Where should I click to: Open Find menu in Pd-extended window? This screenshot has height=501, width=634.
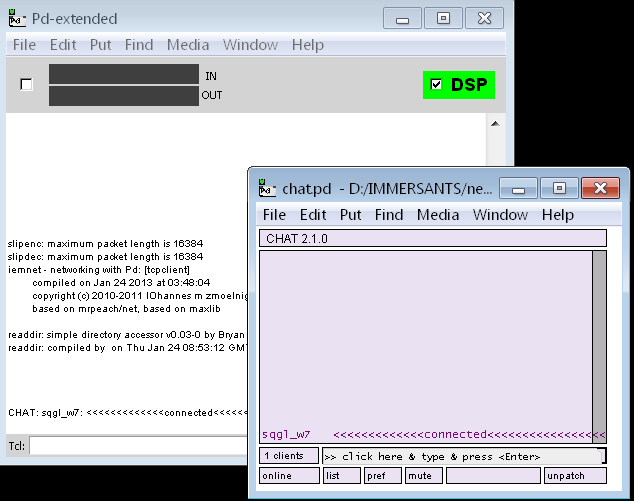pos(139,45)
